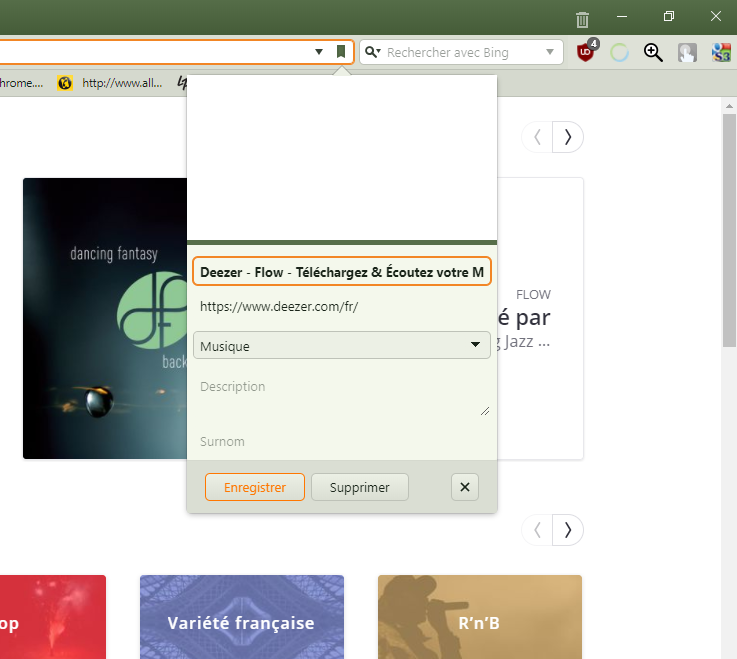Viewport: 737px width, 659px height.
Task: Click the Description text area
Action: [342, 395]
